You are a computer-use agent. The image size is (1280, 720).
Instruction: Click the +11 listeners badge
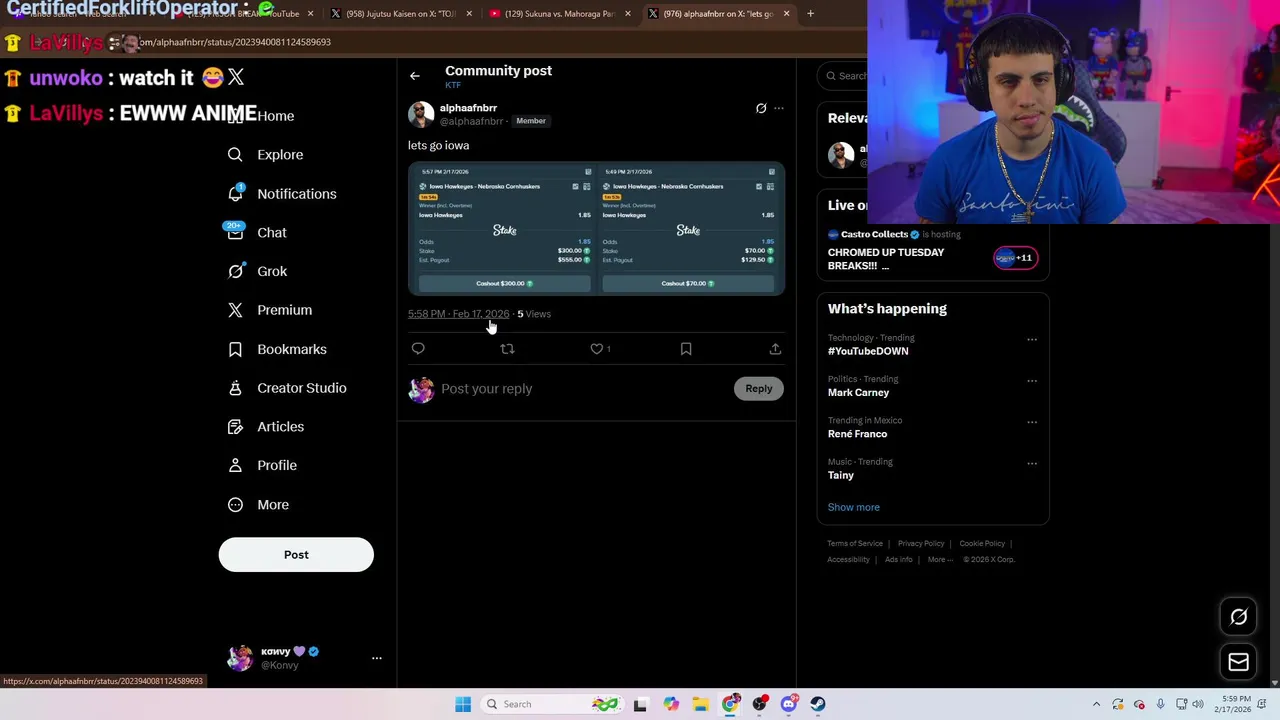click(1015, 258)
